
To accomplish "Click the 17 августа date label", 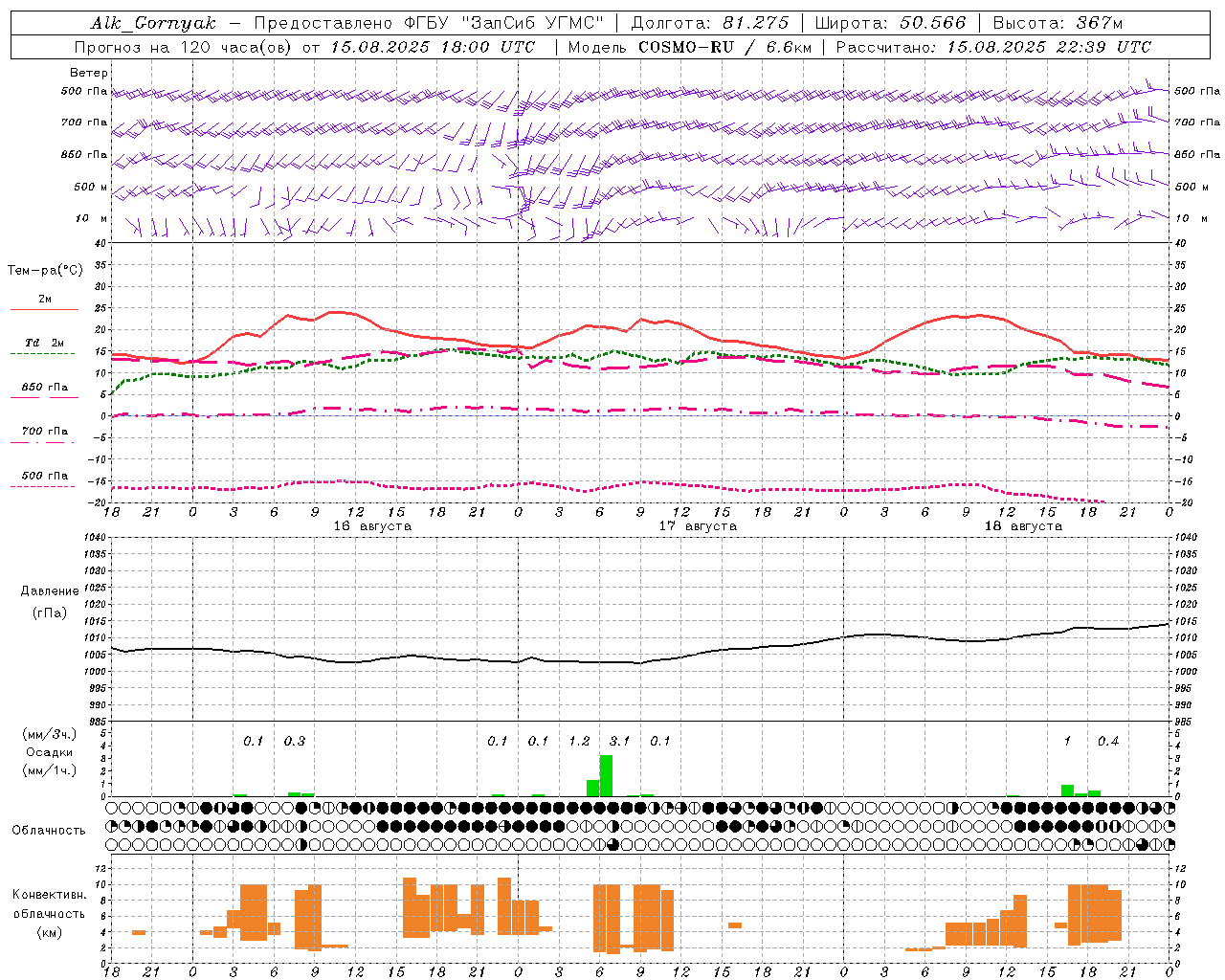I will tap(698, 526).
